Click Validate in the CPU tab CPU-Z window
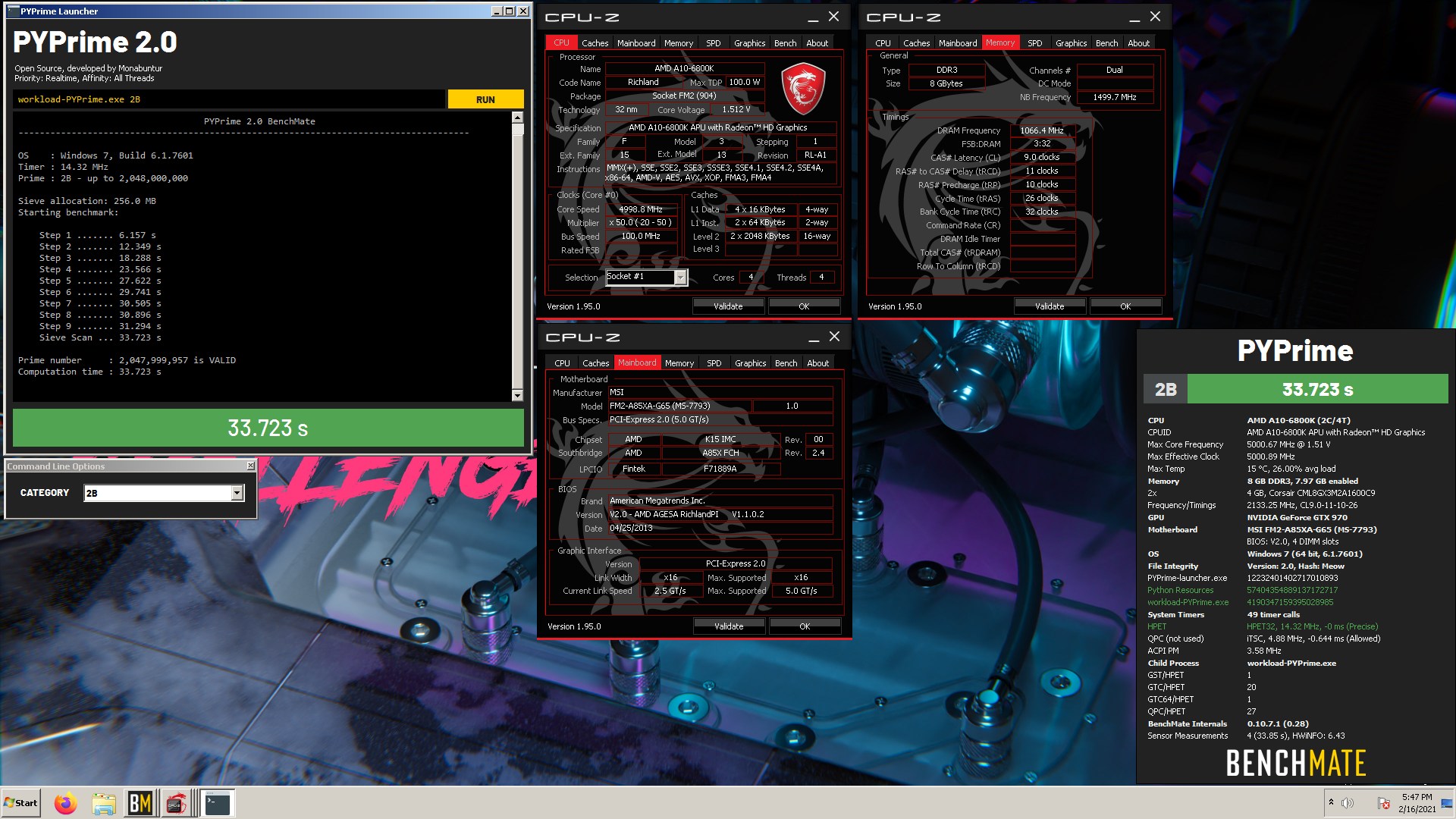This screenshot has height=819, width=1456. click(728, 306)
